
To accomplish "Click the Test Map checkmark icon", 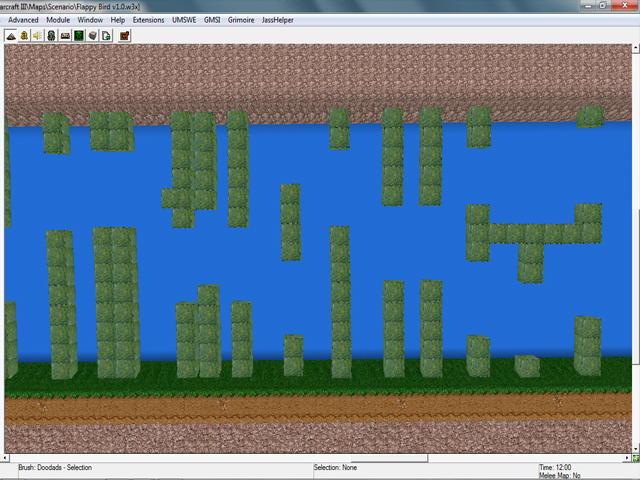I will pyautogui.click(x=124, y=36).
